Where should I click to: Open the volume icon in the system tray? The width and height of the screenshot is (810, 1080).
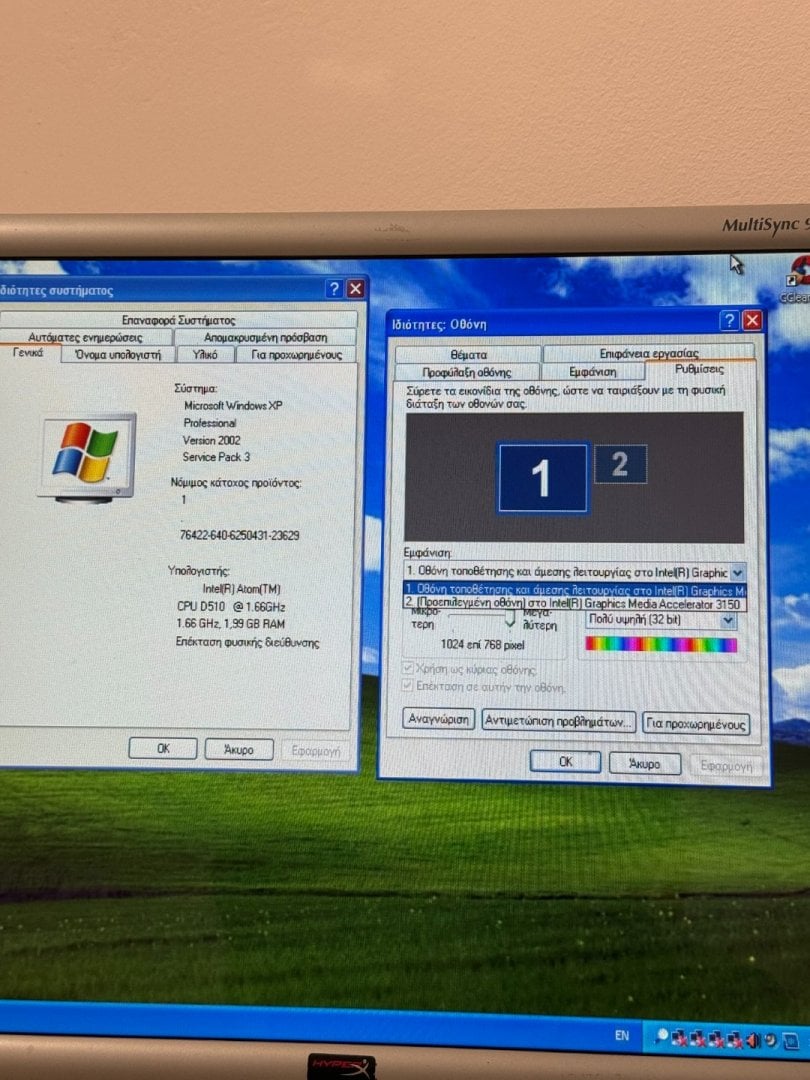click(x=755, y=1039)
